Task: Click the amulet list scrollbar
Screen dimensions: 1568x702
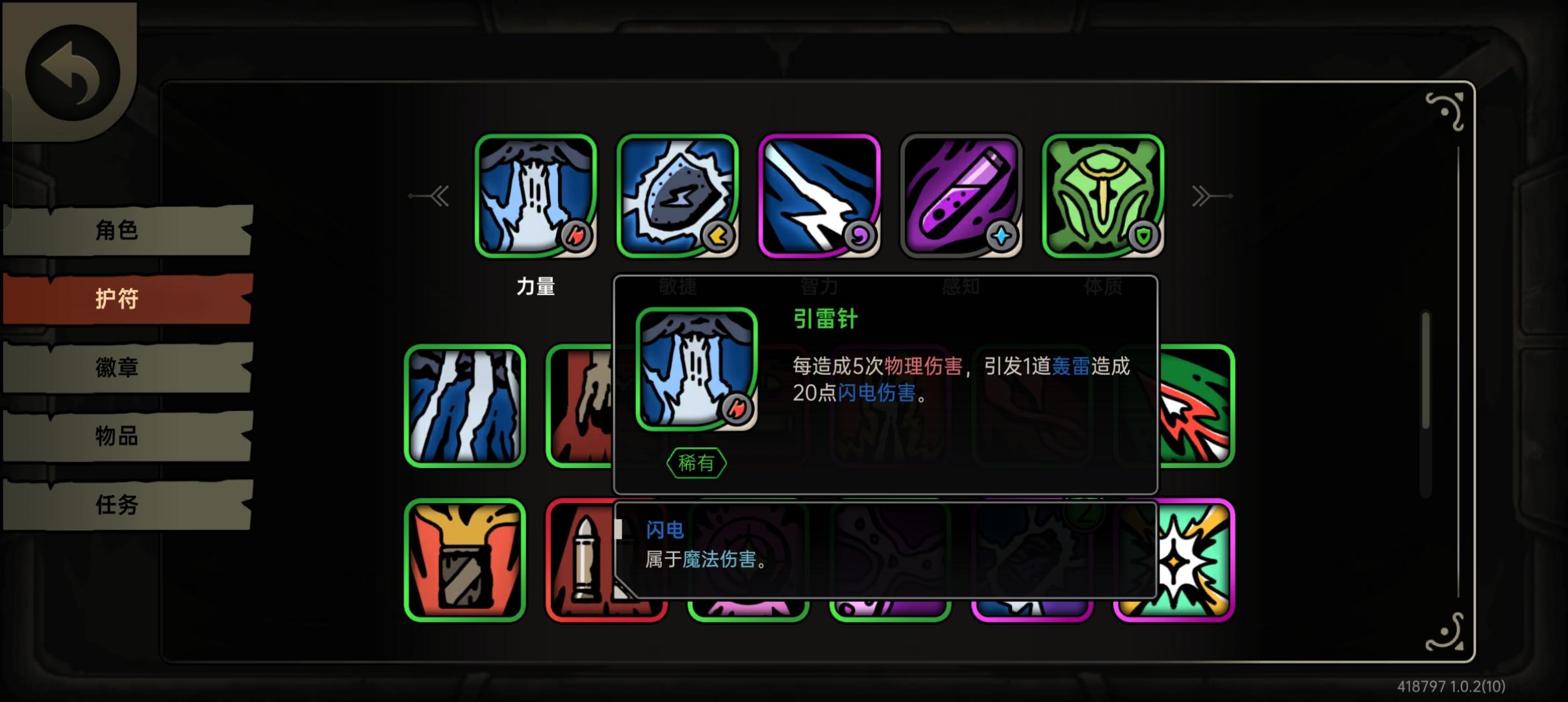Action: point(1426,370)
